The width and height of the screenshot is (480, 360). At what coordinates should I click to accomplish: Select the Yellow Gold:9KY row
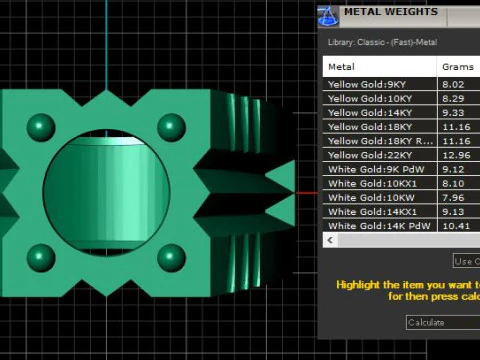pyautogui.click(x=401, y=84)
